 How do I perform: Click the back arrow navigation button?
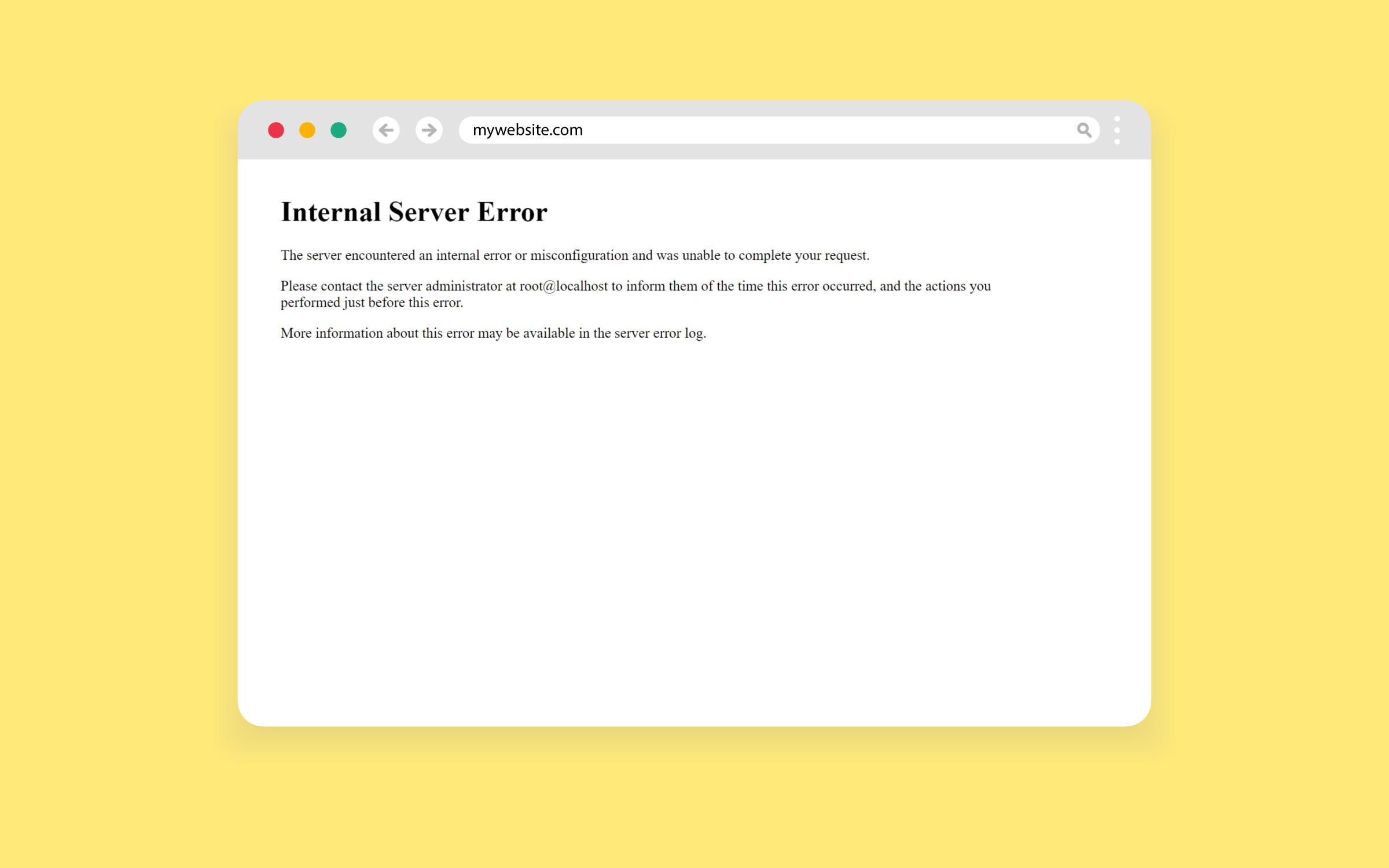coord(386,130)
